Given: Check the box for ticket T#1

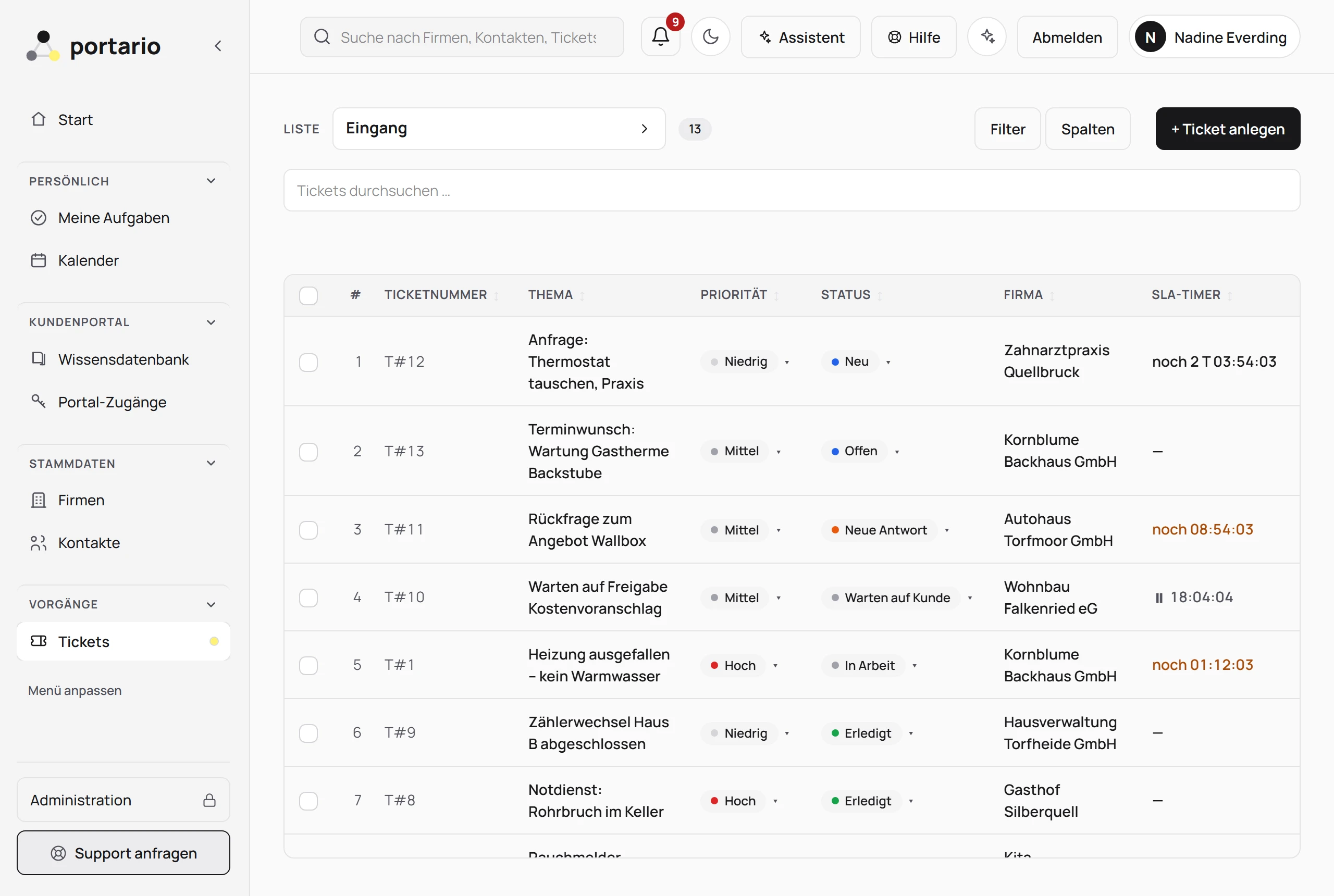Looking at the screenshot, I should 308,665.
